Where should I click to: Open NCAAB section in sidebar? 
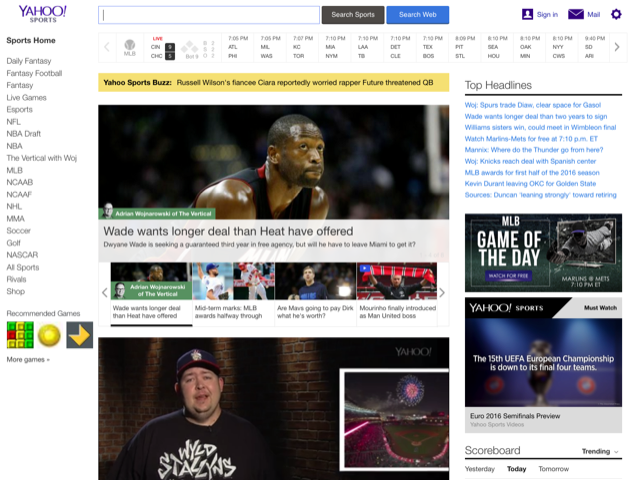[x=20, y=182]
